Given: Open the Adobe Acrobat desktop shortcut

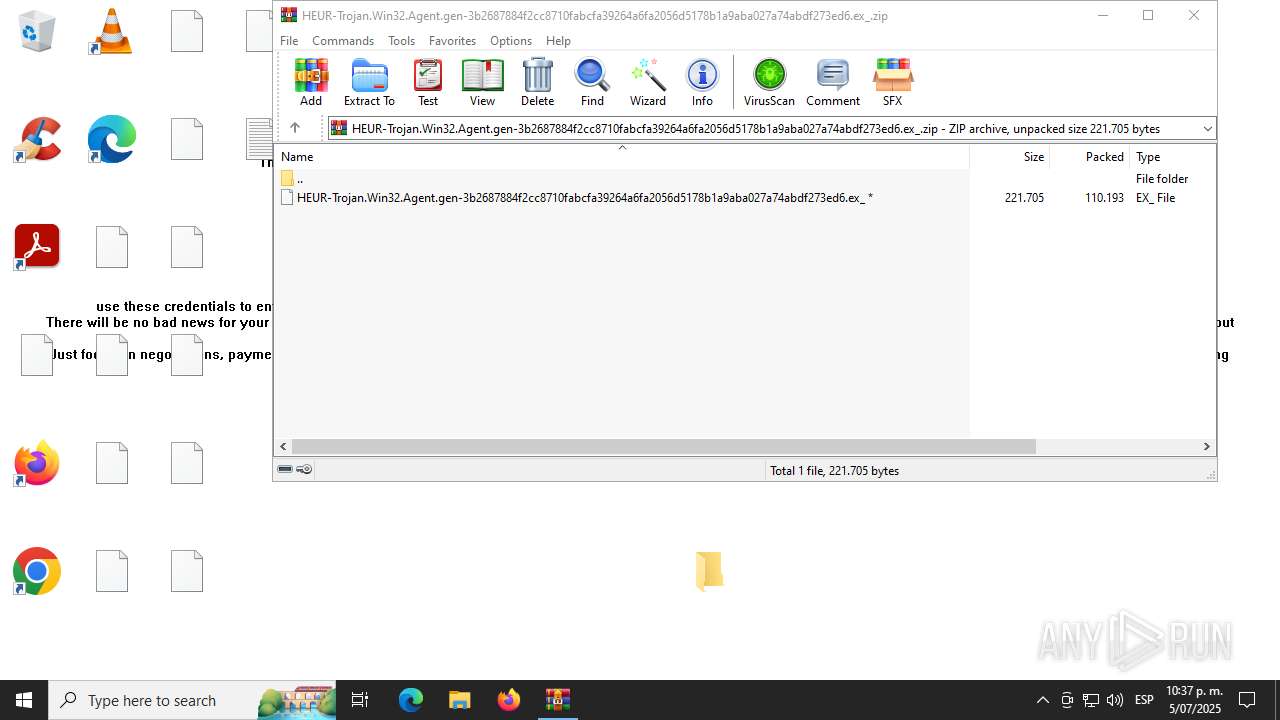Looking at the screenshot, I should (37, 247).
